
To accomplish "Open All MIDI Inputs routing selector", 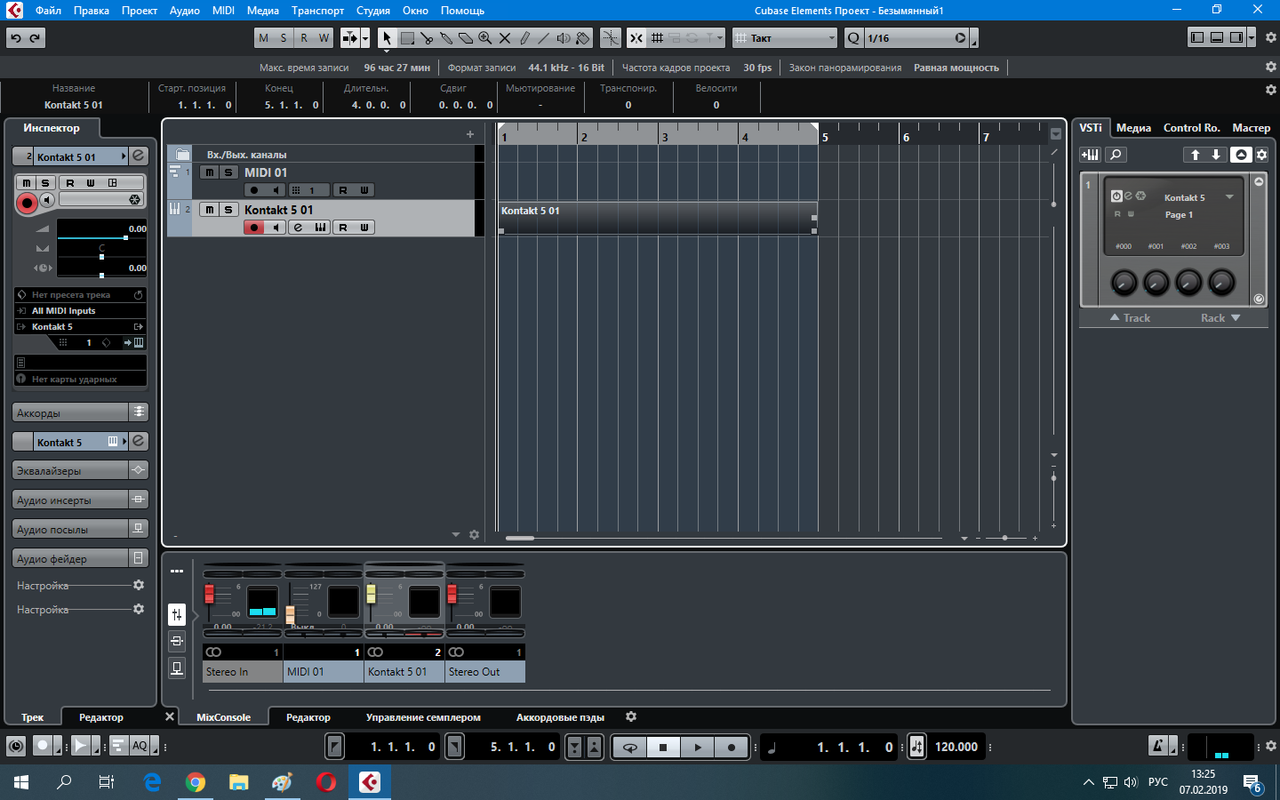I will [x=81, y=311].
